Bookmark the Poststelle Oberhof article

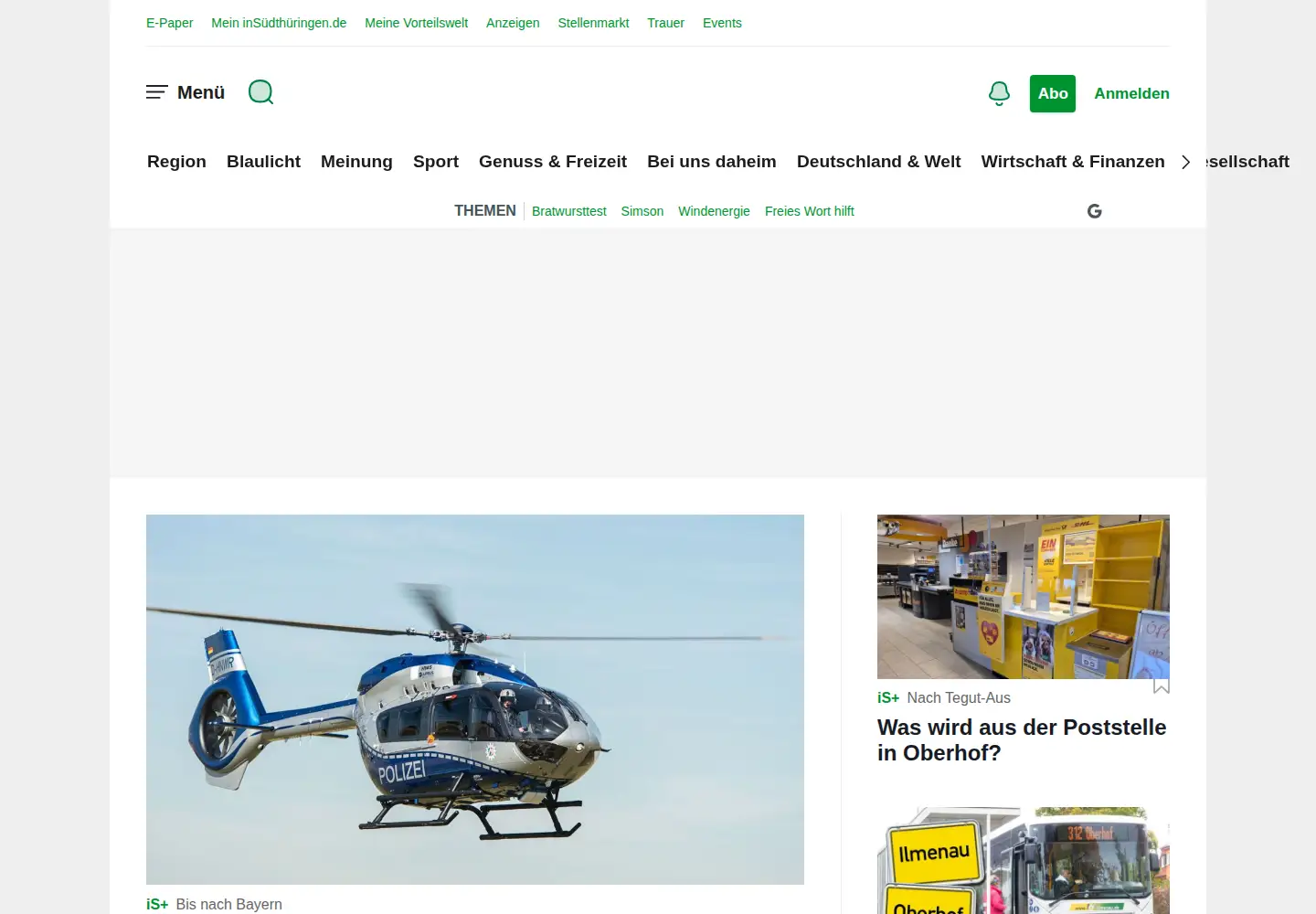(1162, 685)
